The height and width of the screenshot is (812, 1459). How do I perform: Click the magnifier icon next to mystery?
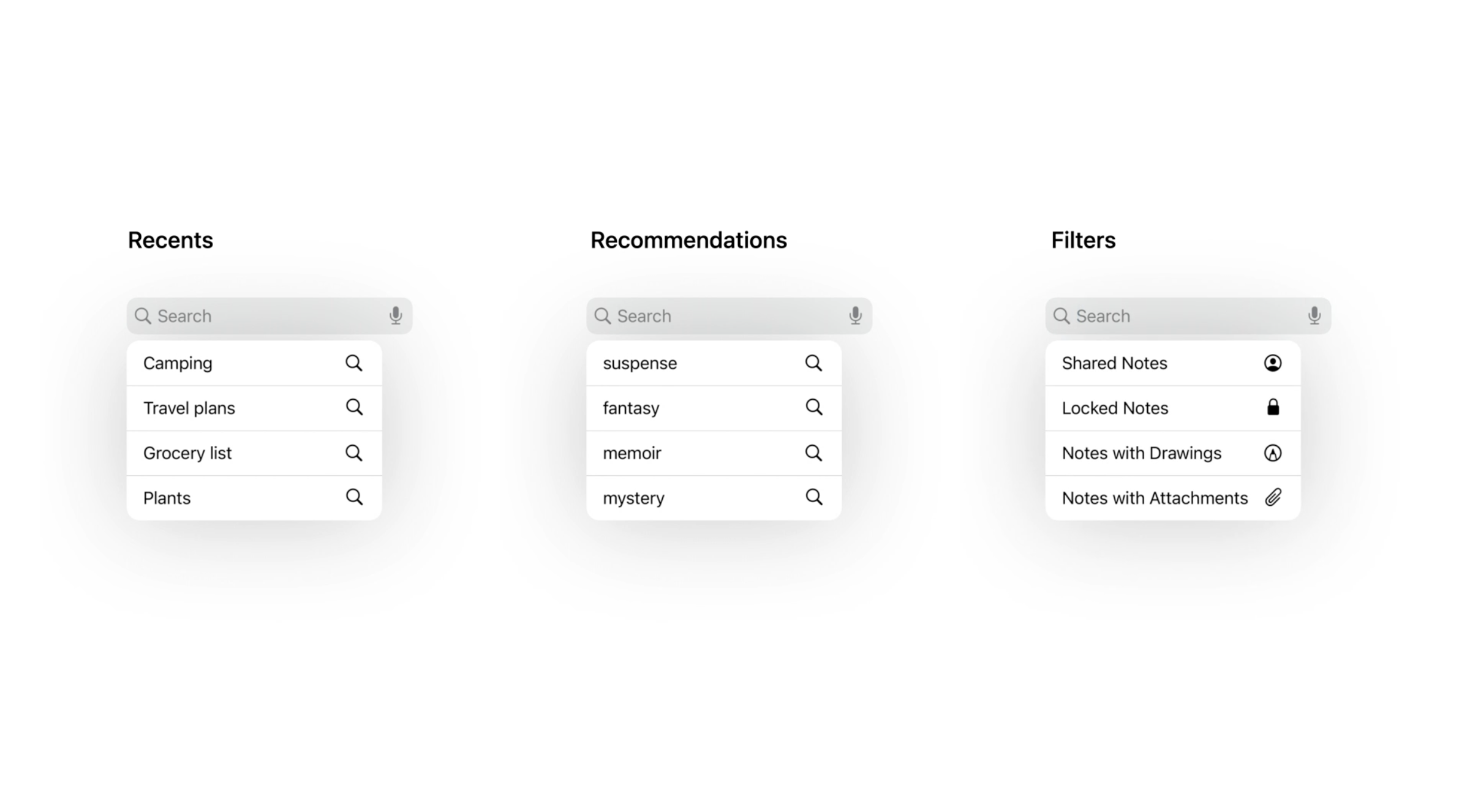click(813, 497)
